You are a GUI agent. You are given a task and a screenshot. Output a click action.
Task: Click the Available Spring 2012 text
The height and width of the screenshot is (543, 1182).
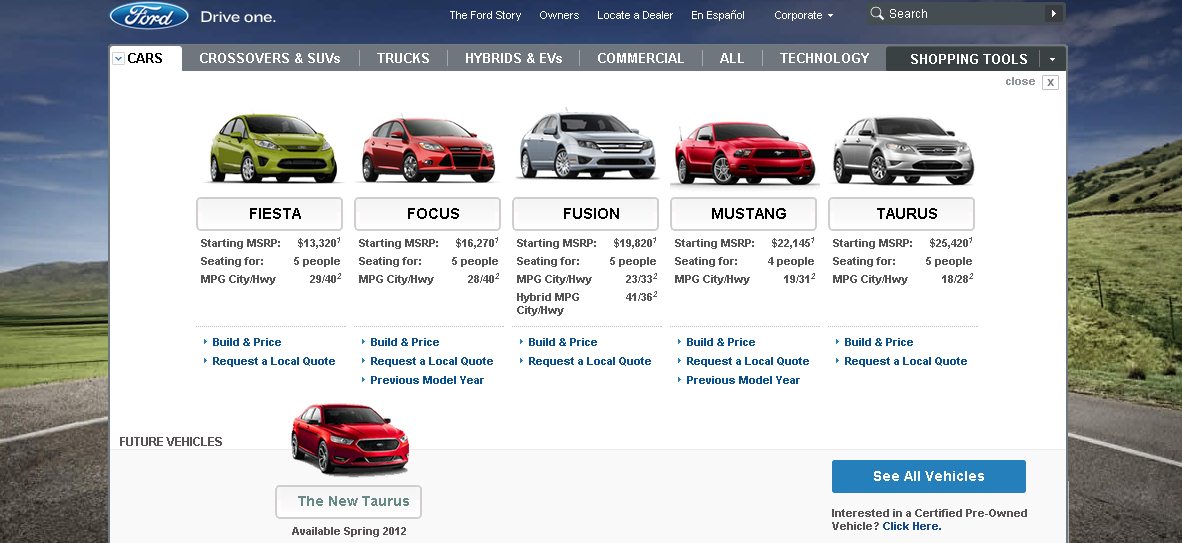tap(349, 532)
